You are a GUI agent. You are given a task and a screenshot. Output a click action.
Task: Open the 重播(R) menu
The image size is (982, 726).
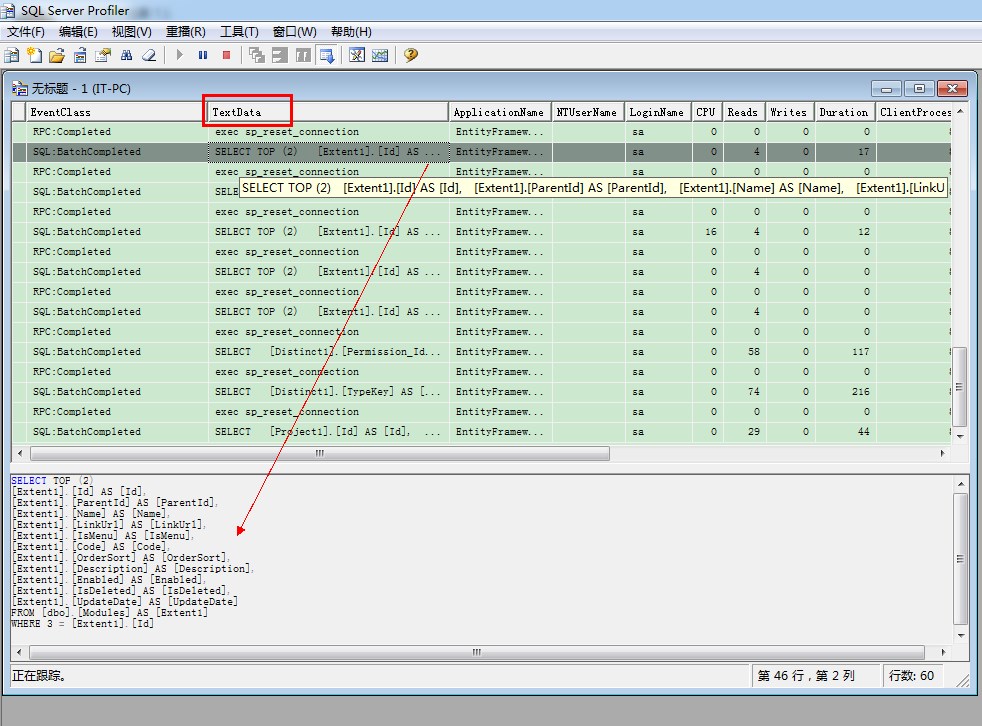[185, 32]
